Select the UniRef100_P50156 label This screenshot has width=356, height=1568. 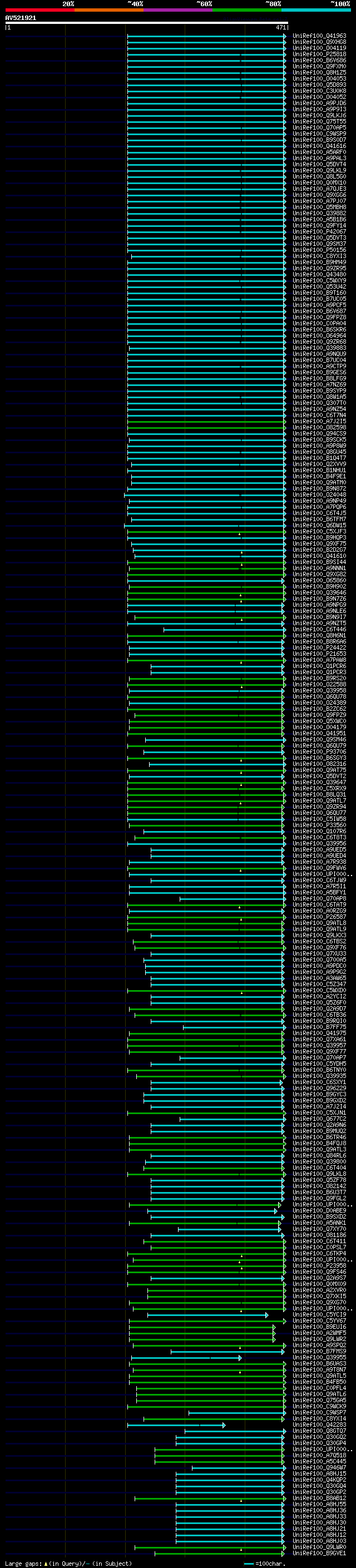pos(319,250)
